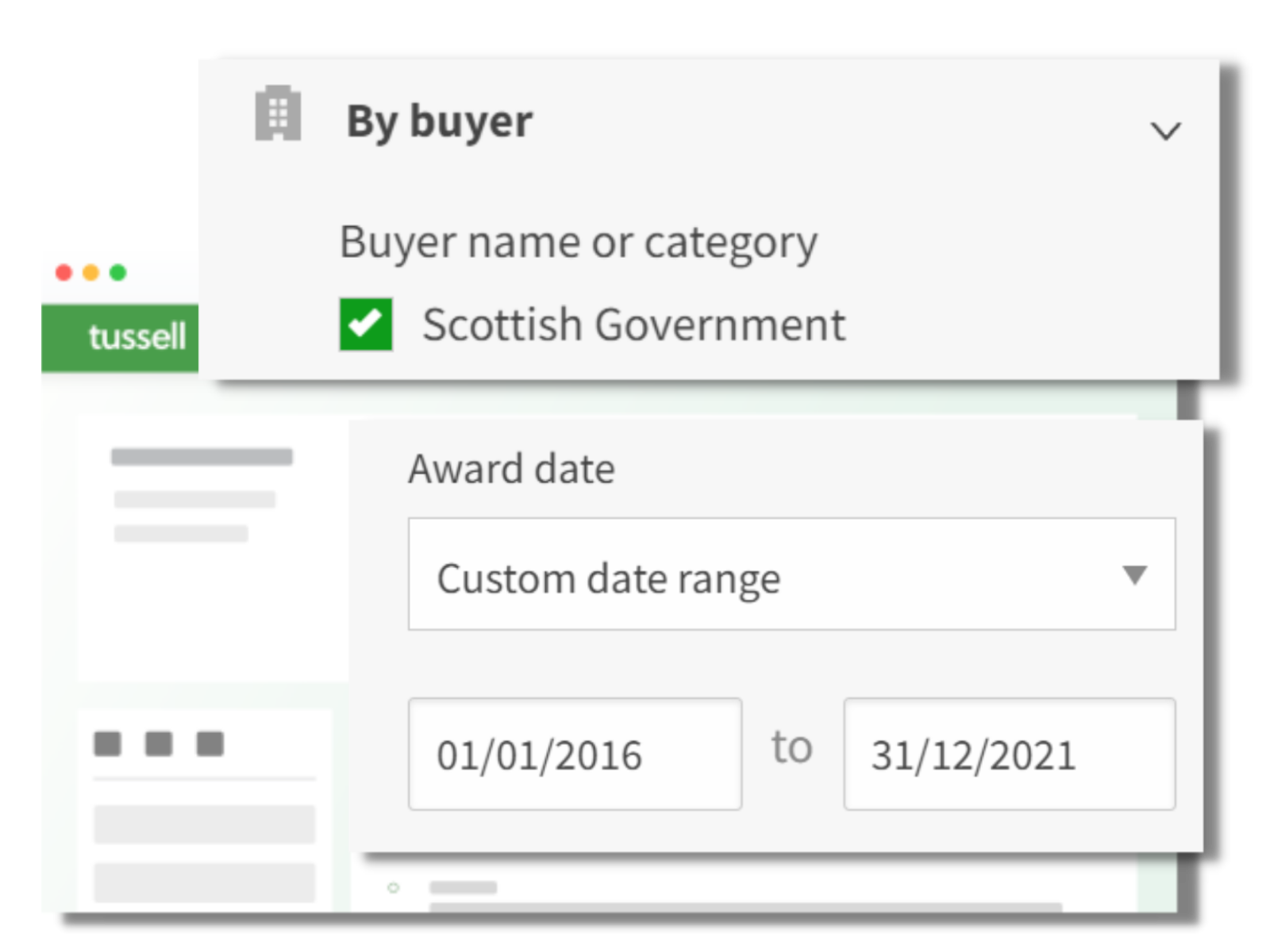Open the Custom date range dropdown
1270x952 pixels.
(x=791, y=574)
